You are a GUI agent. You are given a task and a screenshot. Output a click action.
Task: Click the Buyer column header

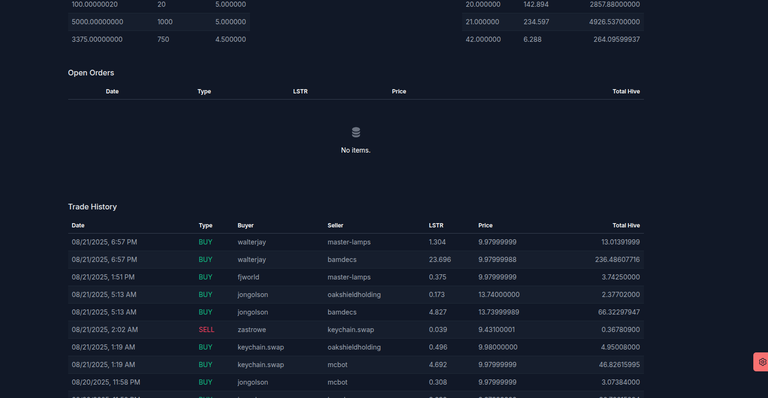[x=245, y=226]
